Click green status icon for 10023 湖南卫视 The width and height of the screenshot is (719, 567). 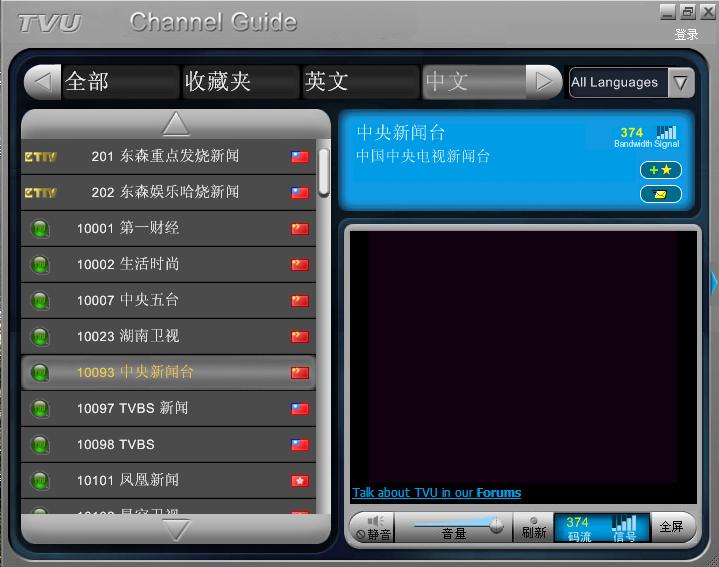tap(40, 336)
